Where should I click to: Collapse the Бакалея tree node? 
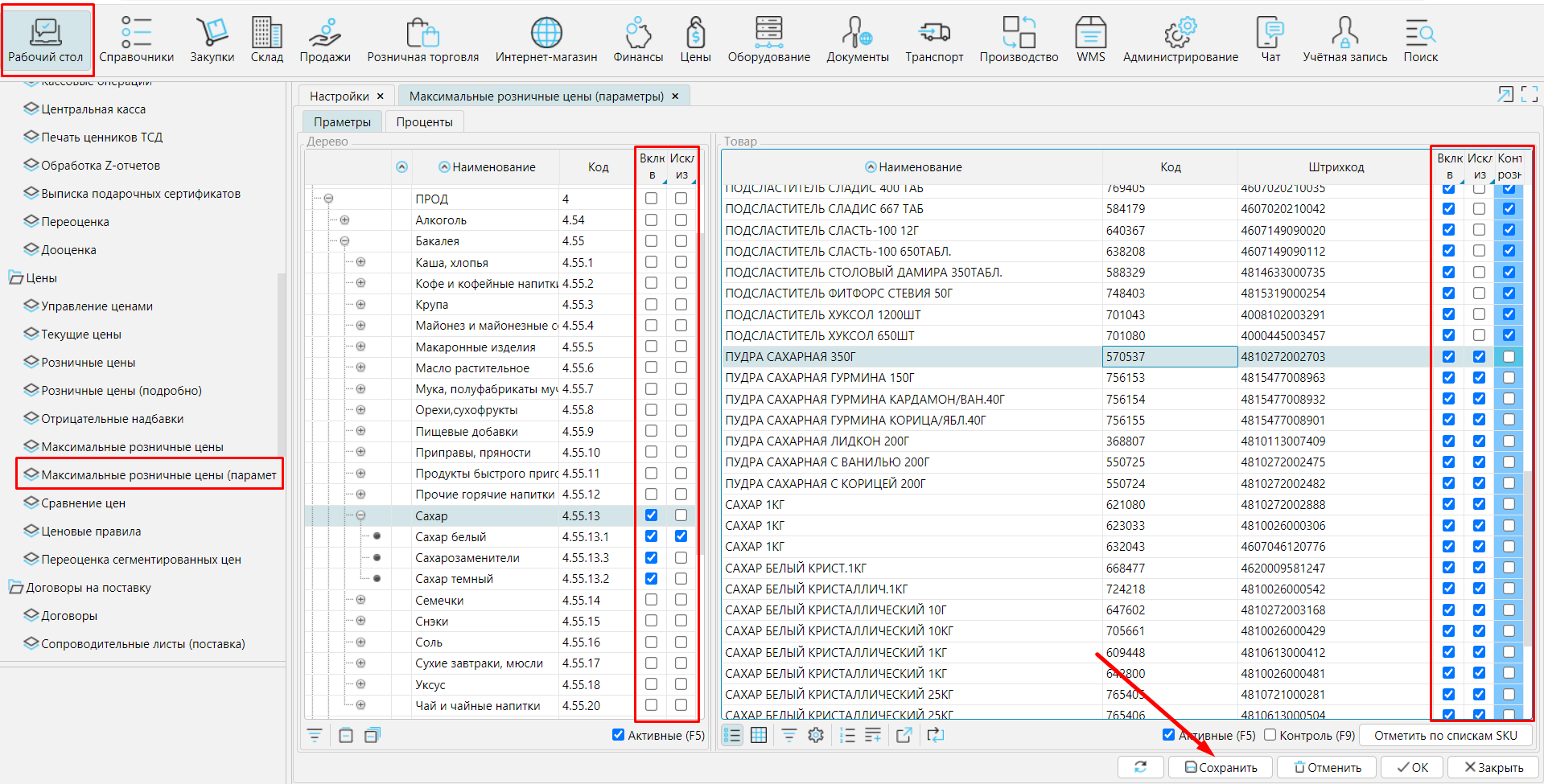point(344,241)
